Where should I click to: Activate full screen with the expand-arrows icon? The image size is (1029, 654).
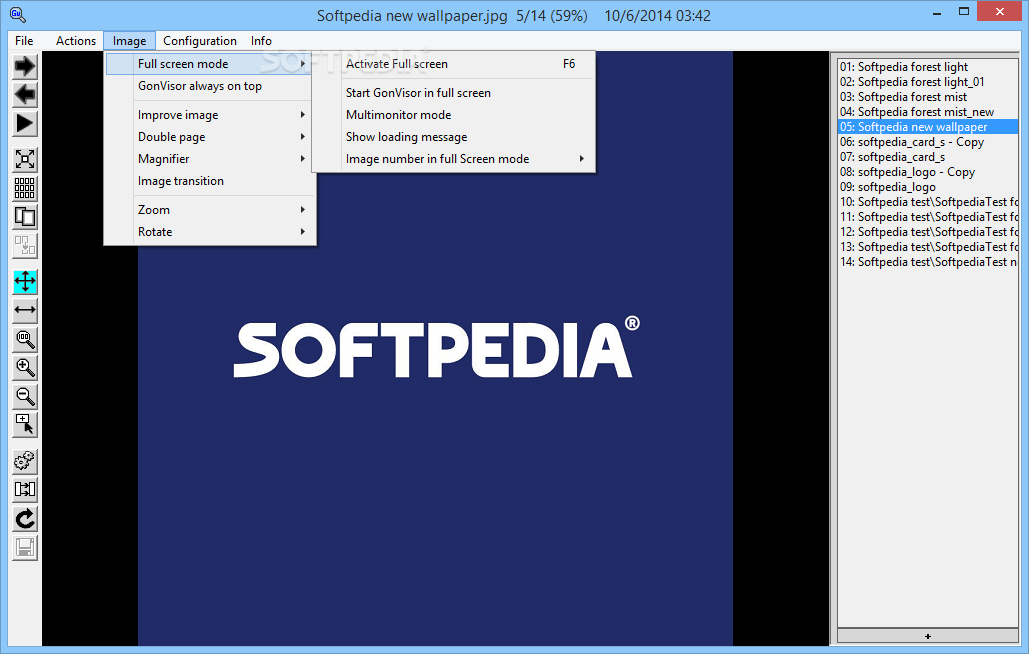tap(25, 159)
